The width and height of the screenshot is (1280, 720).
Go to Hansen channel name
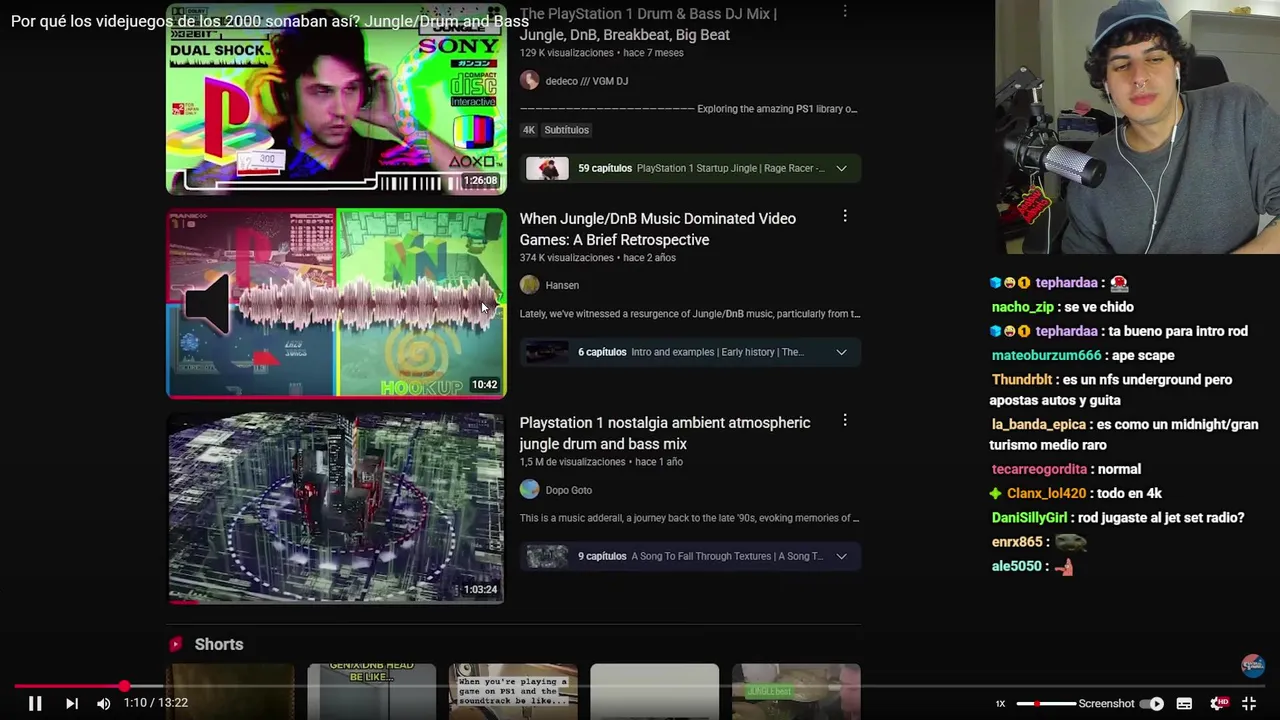coord(562,285)
